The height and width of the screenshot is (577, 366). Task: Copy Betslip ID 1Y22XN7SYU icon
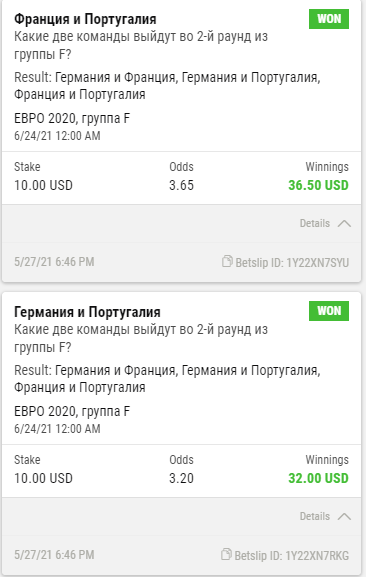click(x=227, y=261)
